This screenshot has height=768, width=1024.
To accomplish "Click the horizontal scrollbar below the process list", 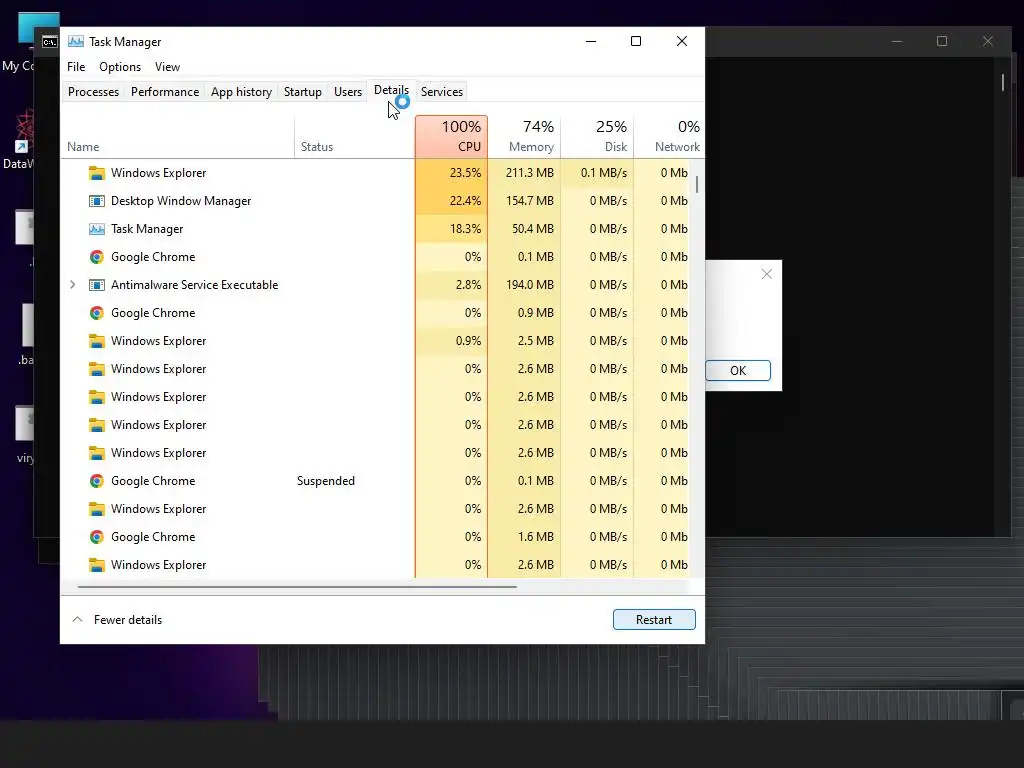I will 297,587.
